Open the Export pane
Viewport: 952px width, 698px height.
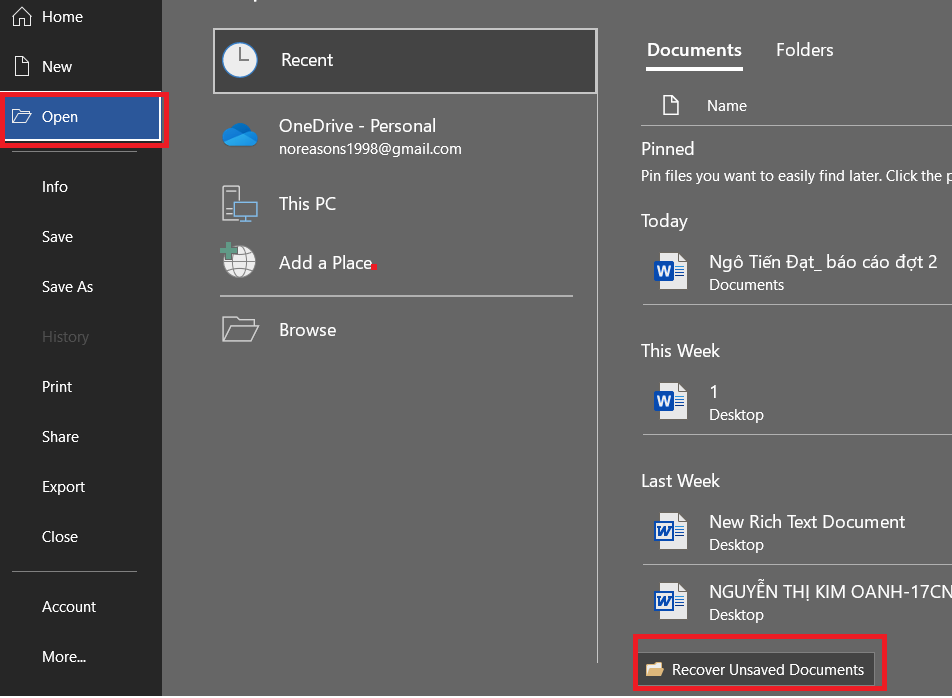63,486
